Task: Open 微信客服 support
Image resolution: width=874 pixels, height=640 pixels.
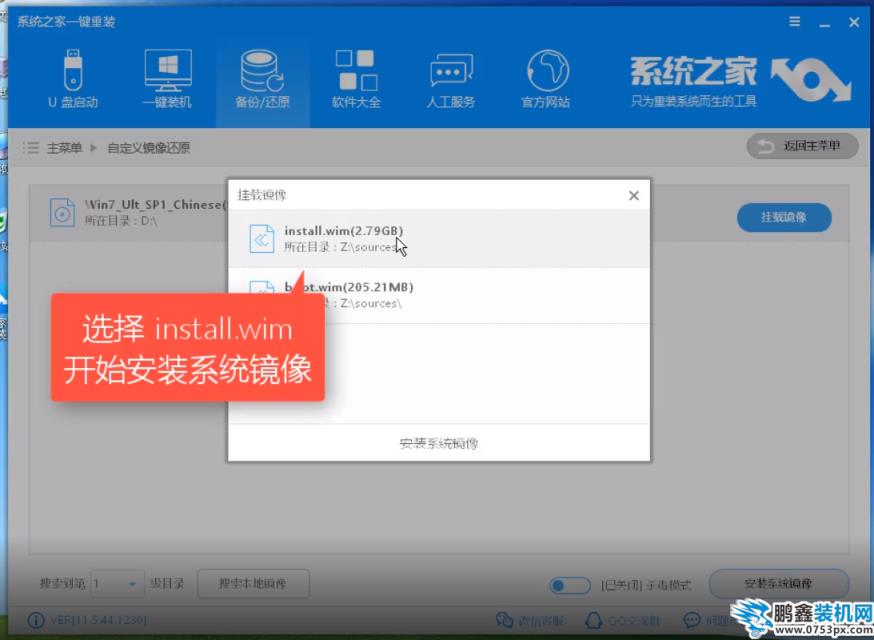Action: tap(530, 620)
